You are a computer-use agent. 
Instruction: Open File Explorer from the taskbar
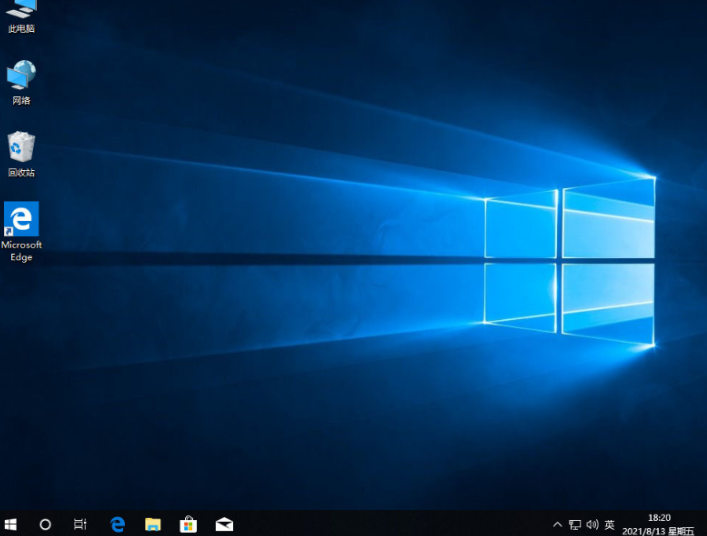coord(152,524)
